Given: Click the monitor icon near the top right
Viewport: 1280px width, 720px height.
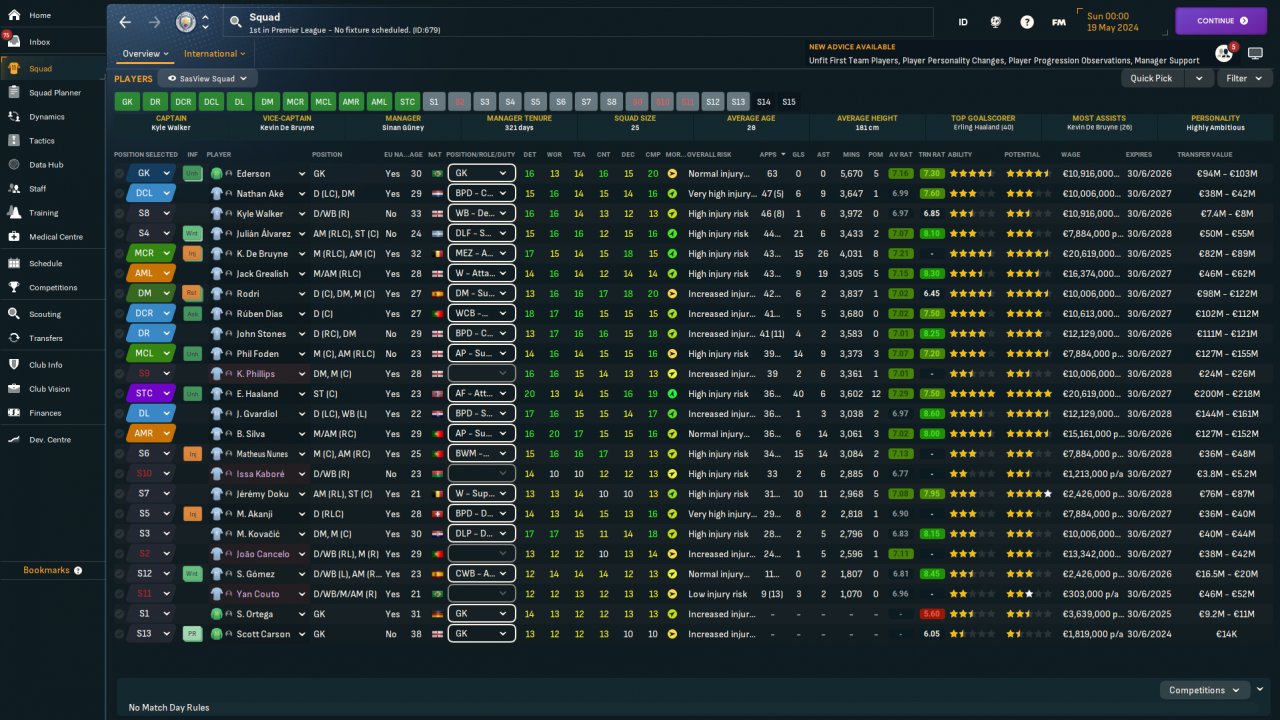Looking at the screenshot, I should click(1256, 53).
